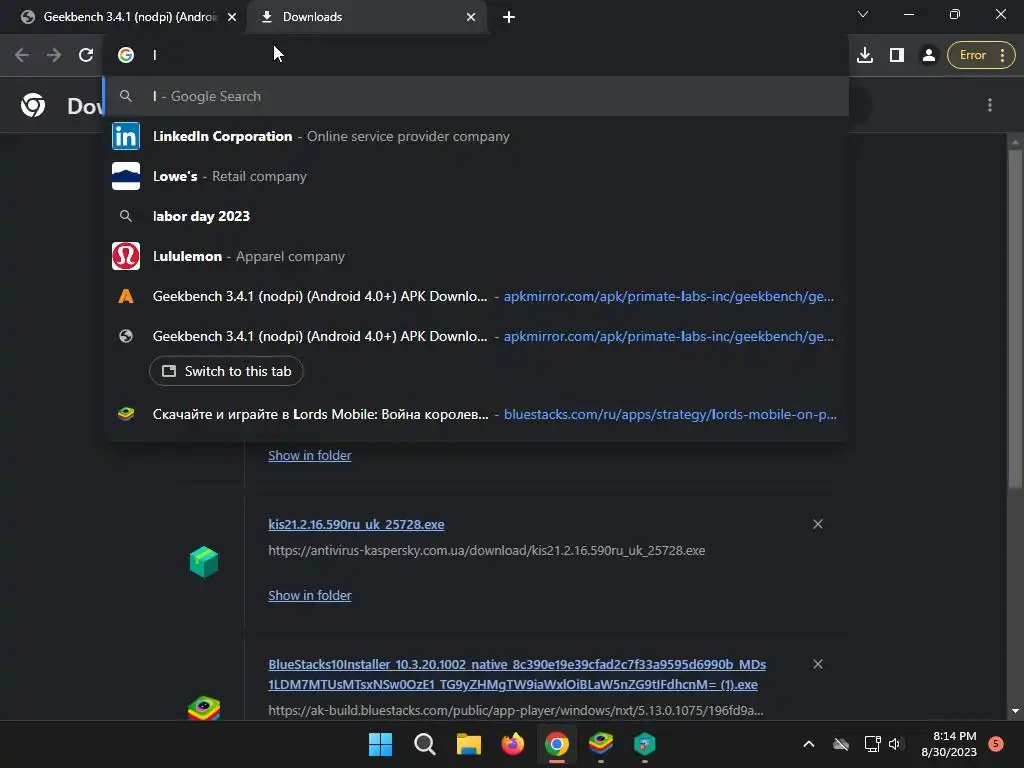Image resolution: width=1024 pixels, height=768 pixels.
Task: Click the network display tray icon
Action: point(872,744)
